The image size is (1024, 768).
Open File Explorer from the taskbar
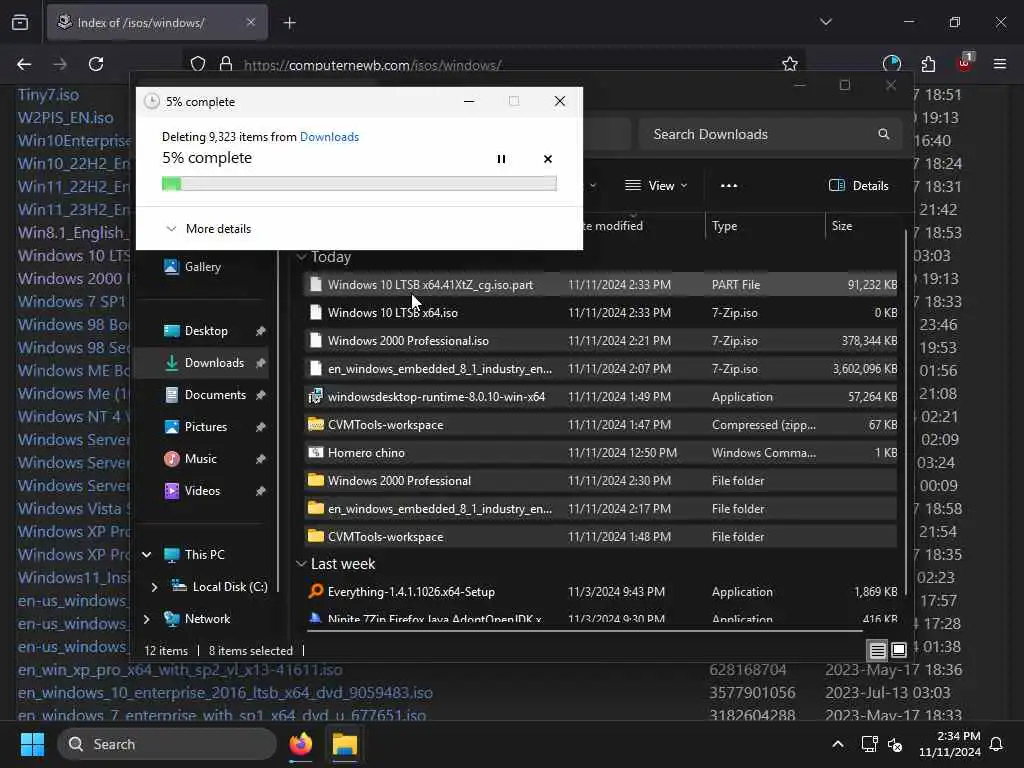pyautogui.click(x=345, y=744)
